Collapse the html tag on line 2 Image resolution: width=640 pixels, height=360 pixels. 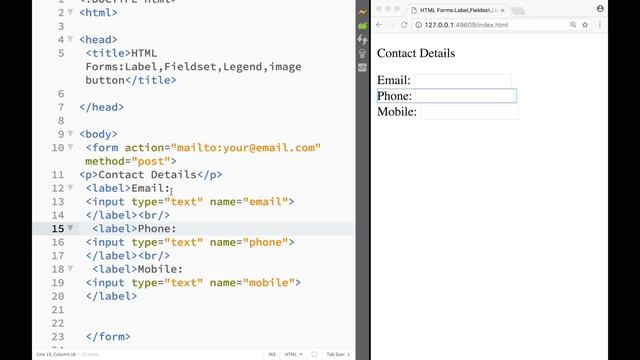click(x=70, y=12)
